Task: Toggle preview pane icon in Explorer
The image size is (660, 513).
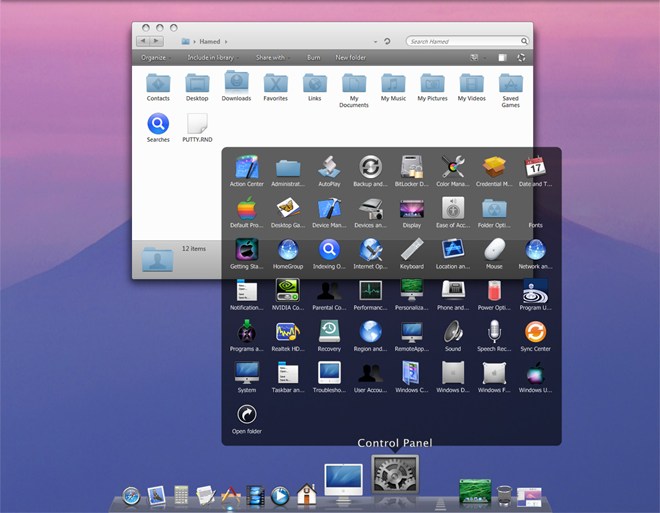Action: (503, 57)
